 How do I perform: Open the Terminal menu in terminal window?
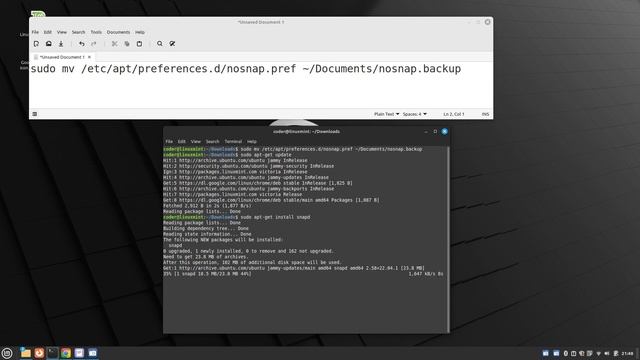233,142
